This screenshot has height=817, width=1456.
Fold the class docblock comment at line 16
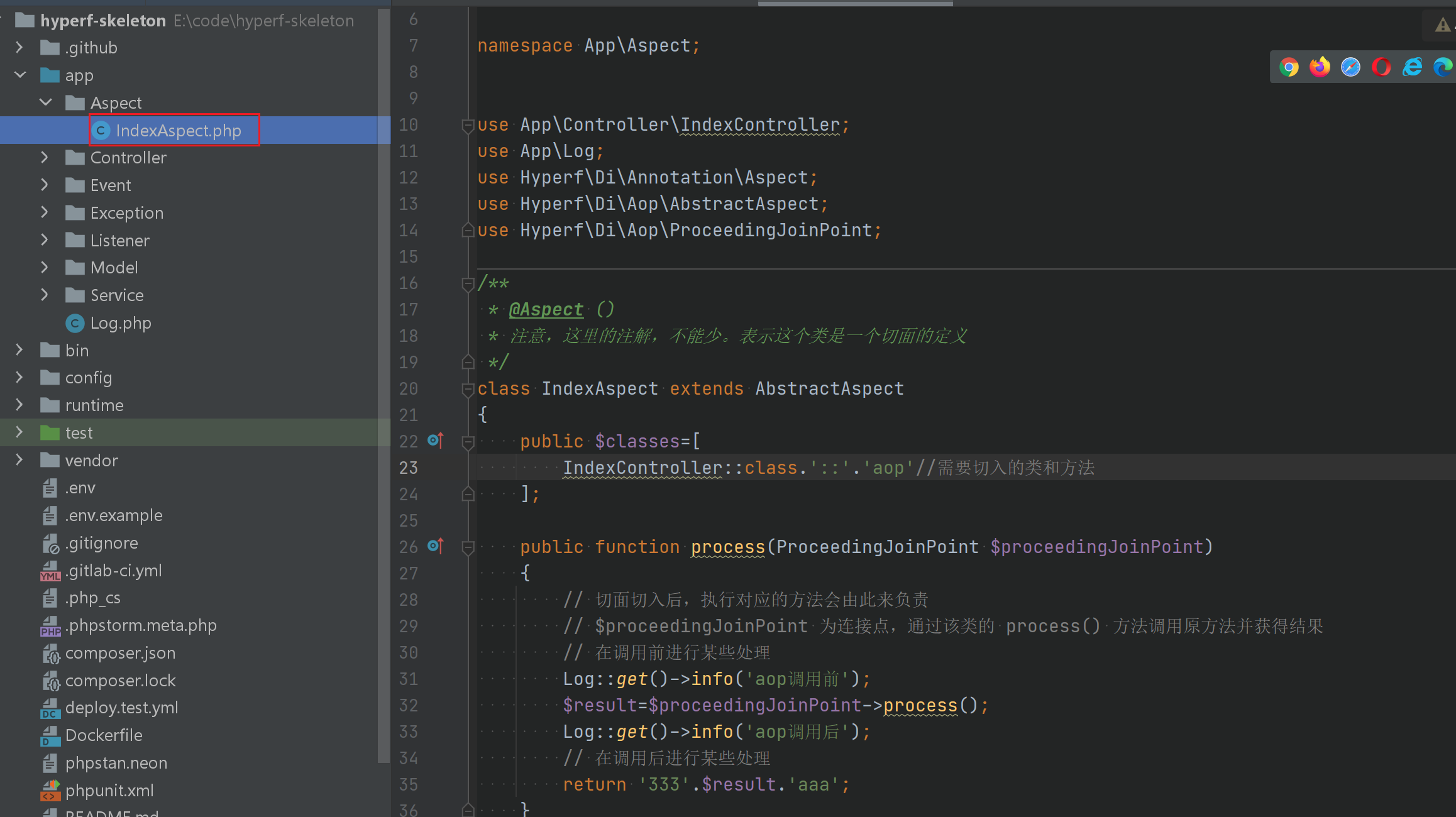click(x=468, y=284)
